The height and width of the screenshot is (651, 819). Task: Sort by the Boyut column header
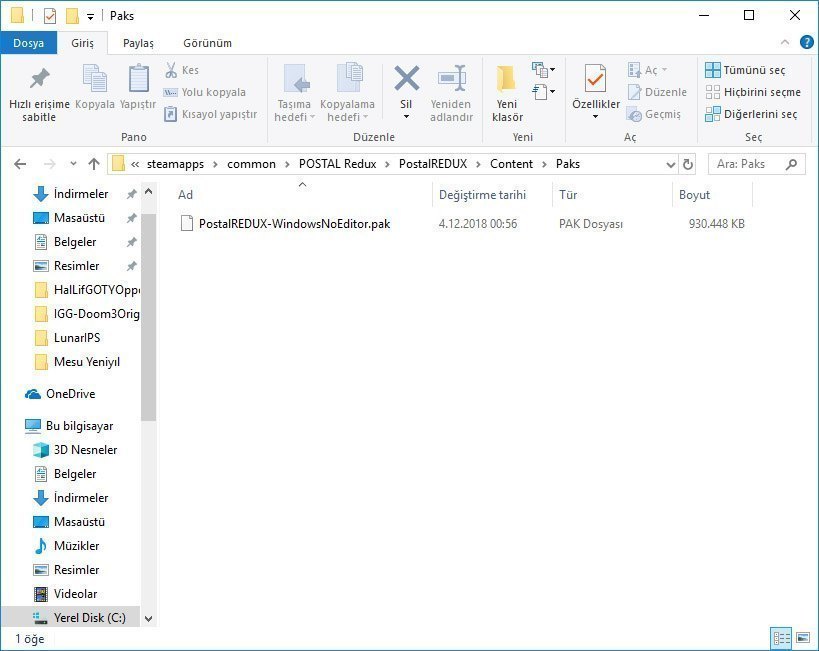click(x=712, y=195)
